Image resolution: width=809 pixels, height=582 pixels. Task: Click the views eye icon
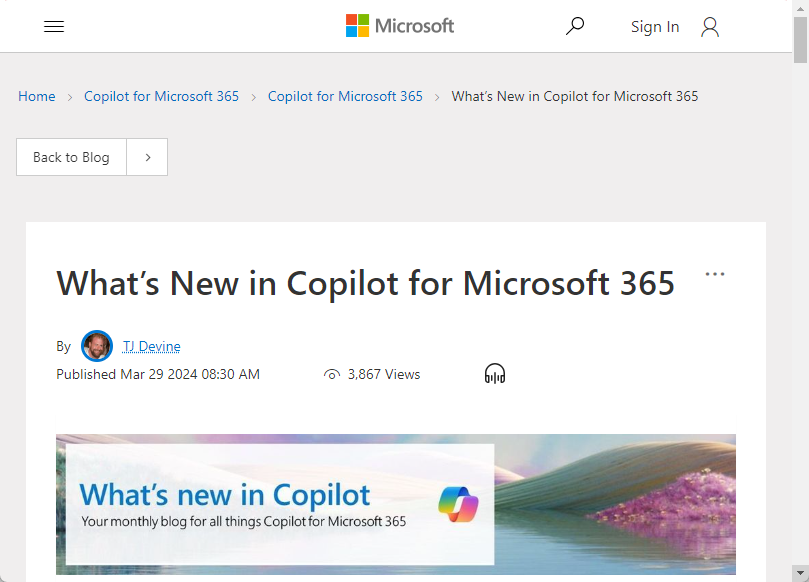click(x=331, y=374)
